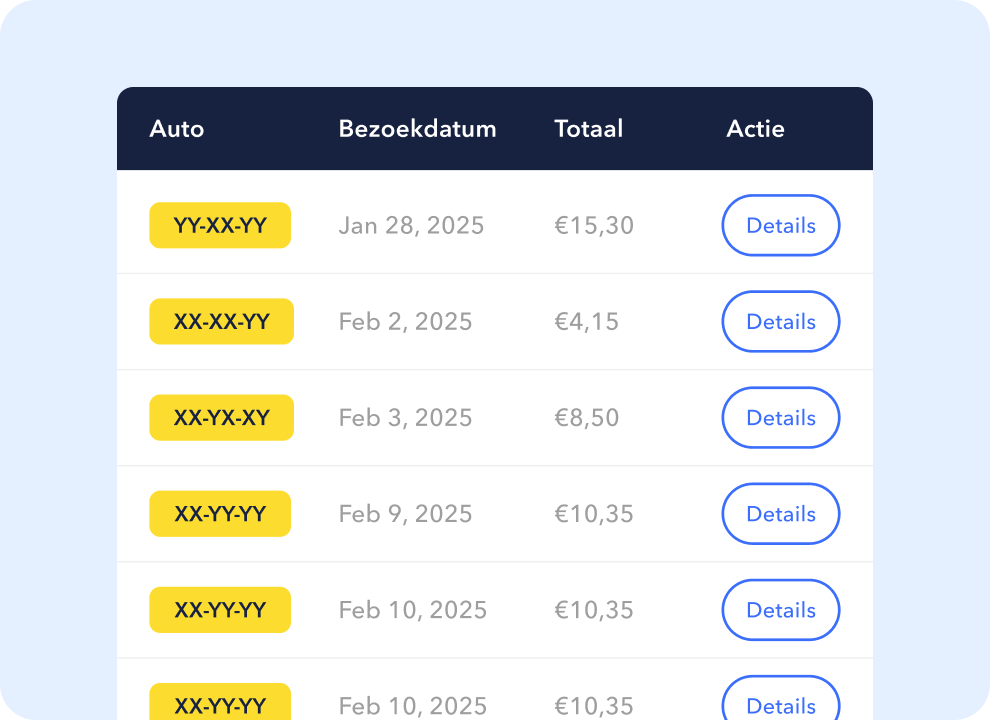Click the €15,30 total amount
990x720 pixels.
[594, 225]
